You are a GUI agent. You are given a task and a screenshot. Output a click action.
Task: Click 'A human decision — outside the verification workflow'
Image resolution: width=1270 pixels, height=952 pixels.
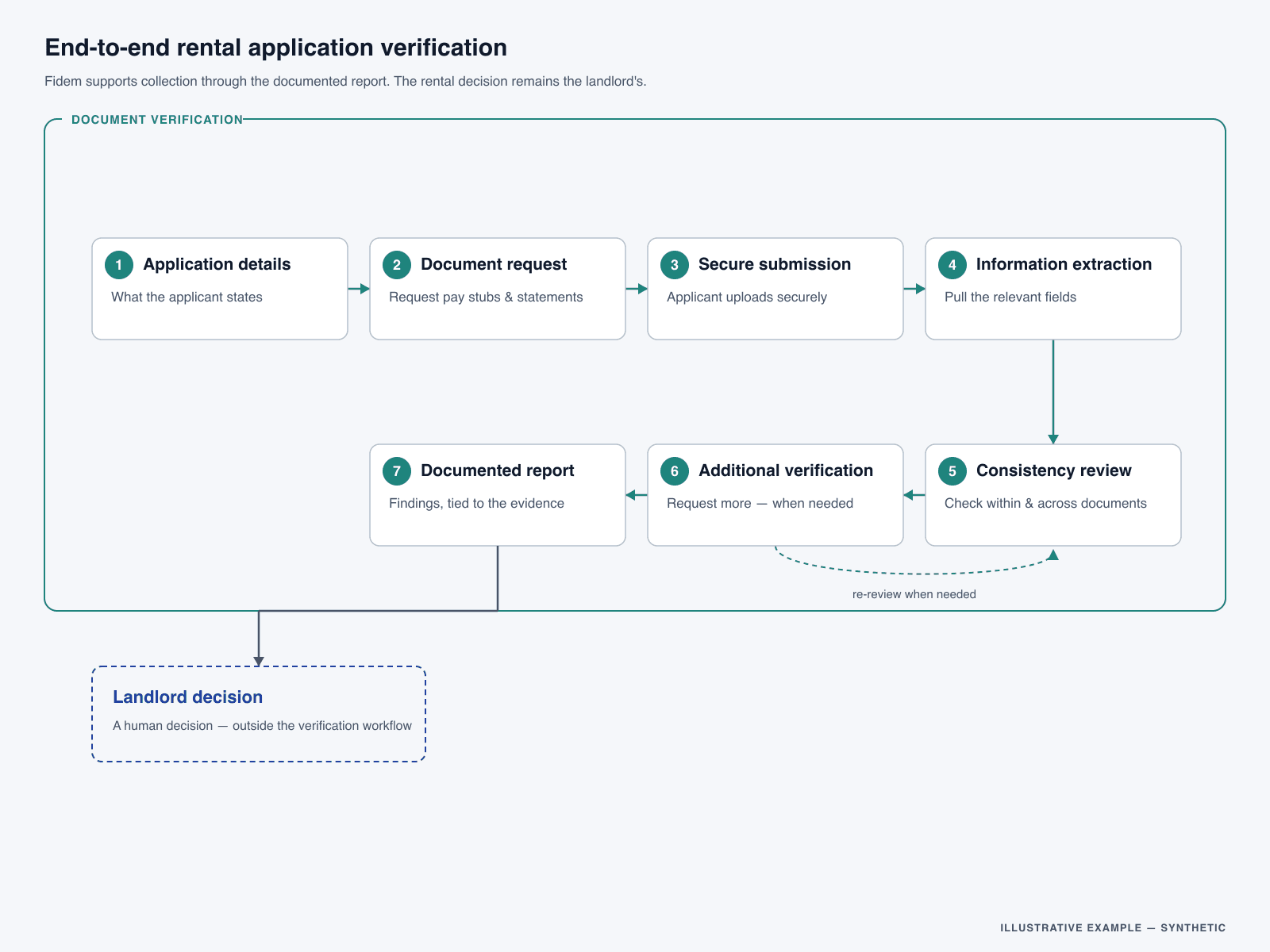[x=262, y=725]
